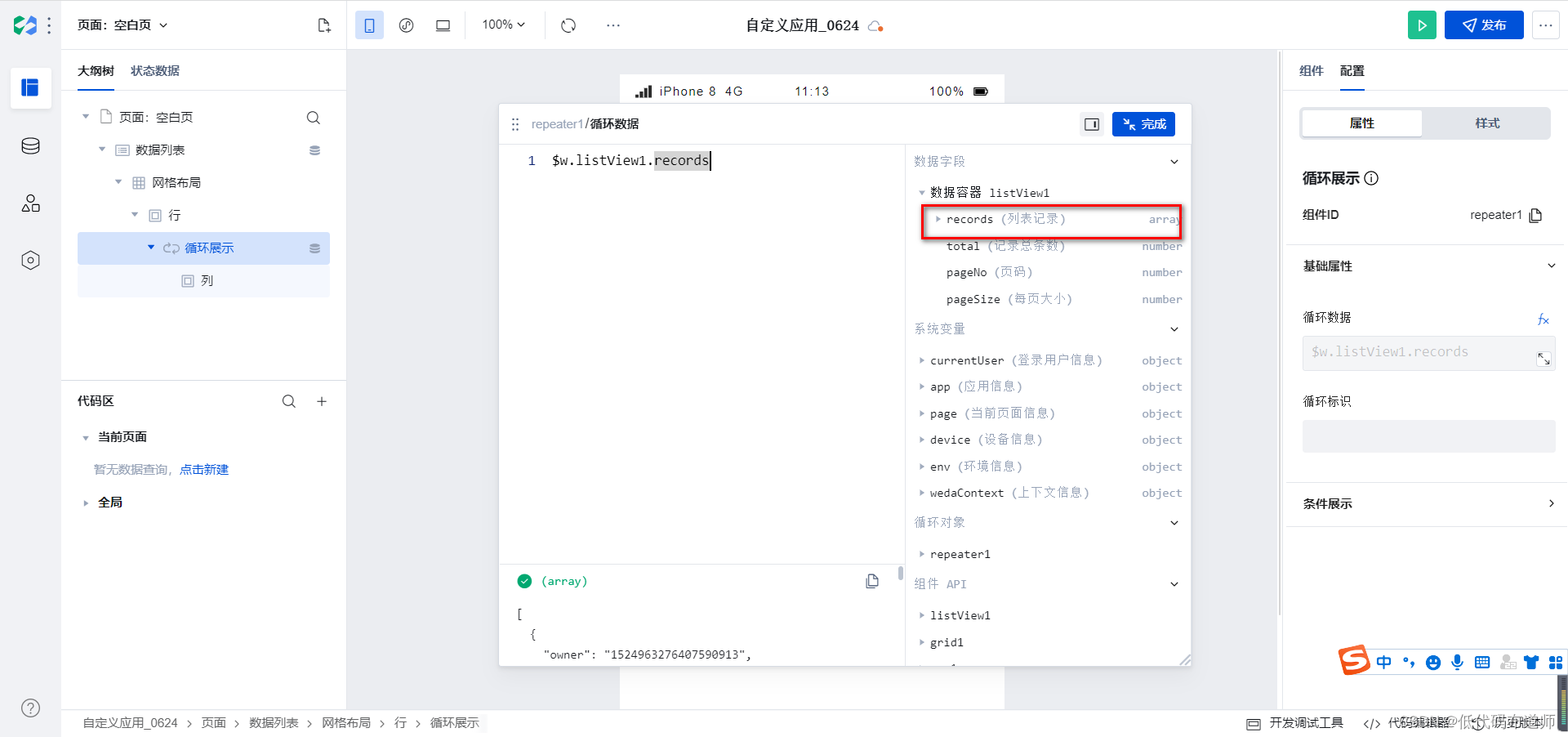The width and height of the screenshot is (1568, 737).
Task: Click the fx expression icon for 循环数据
Action: click(1543, 319)
